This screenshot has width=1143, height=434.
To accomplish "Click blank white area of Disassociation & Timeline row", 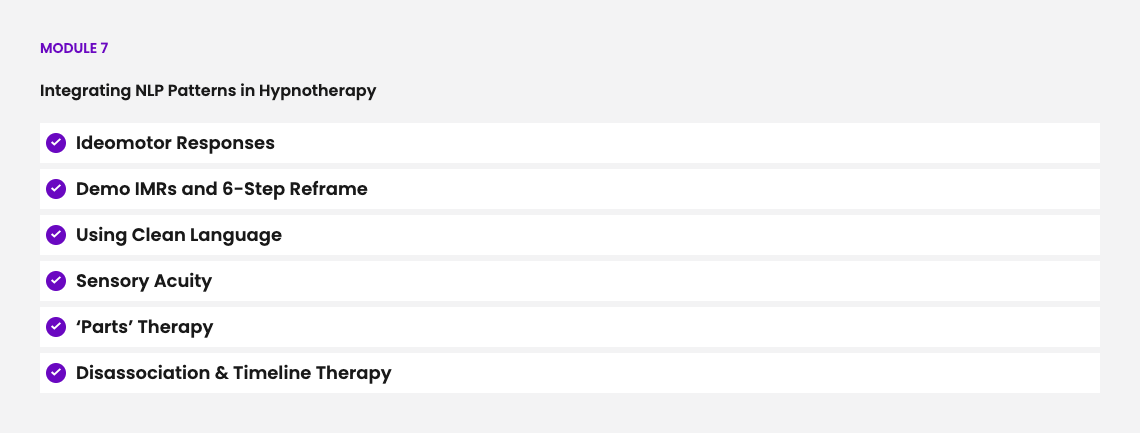I will pyautogui.click(x=744, y=373).
